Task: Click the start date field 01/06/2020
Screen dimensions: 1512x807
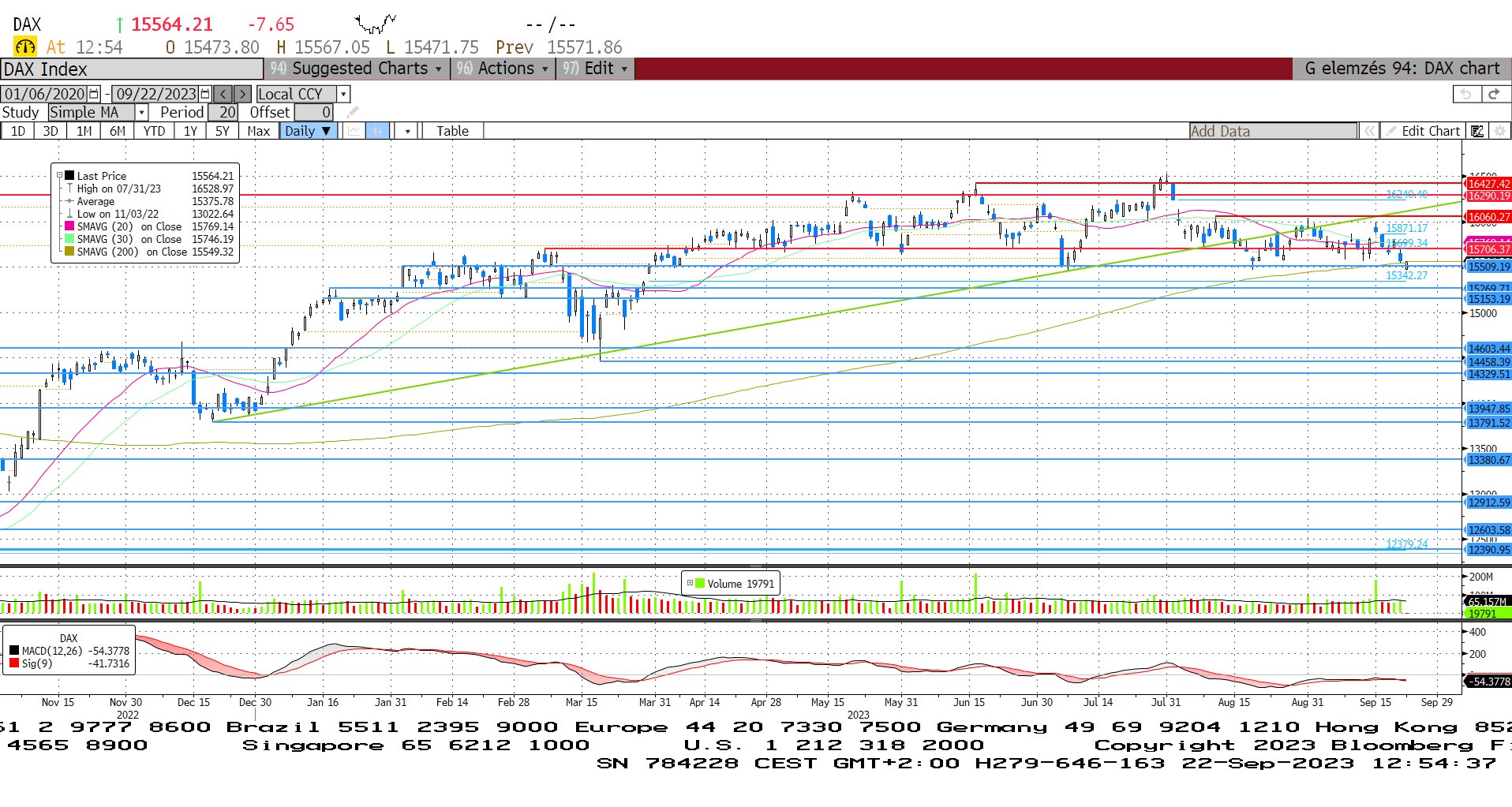Action: click(45, 94)
